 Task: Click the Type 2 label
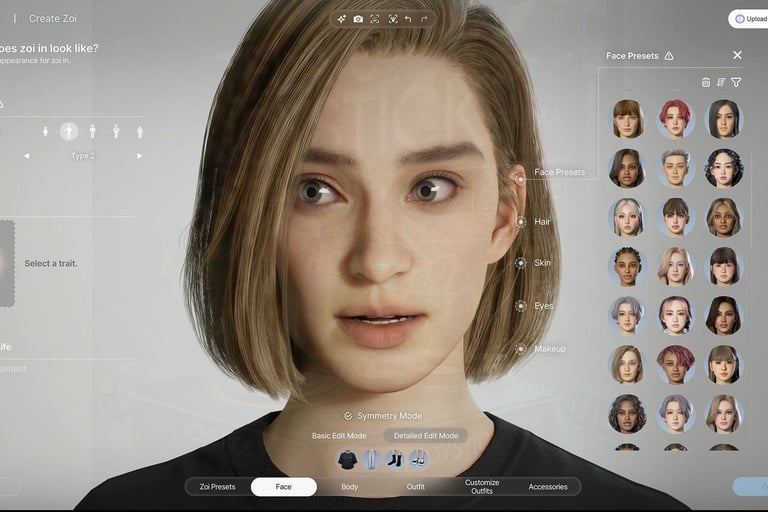coord(83,156)
